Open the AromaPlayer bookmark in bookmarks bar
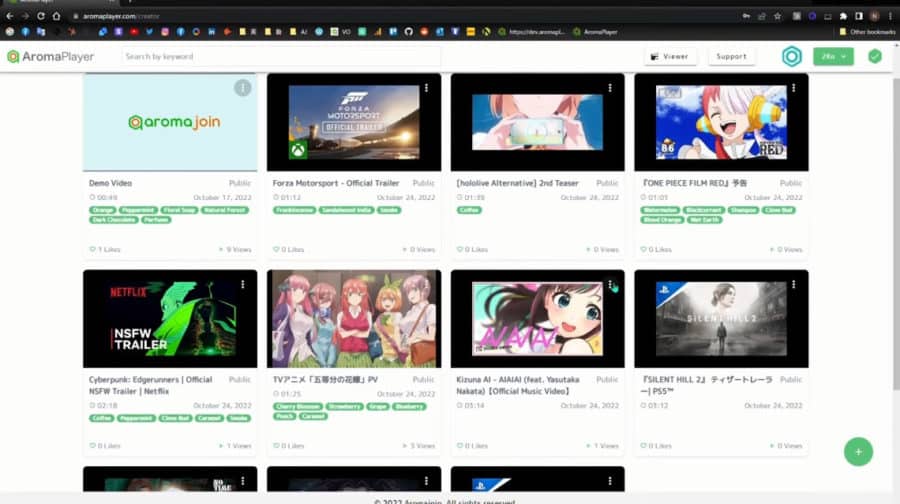The image size is (900, 504). 595,32
